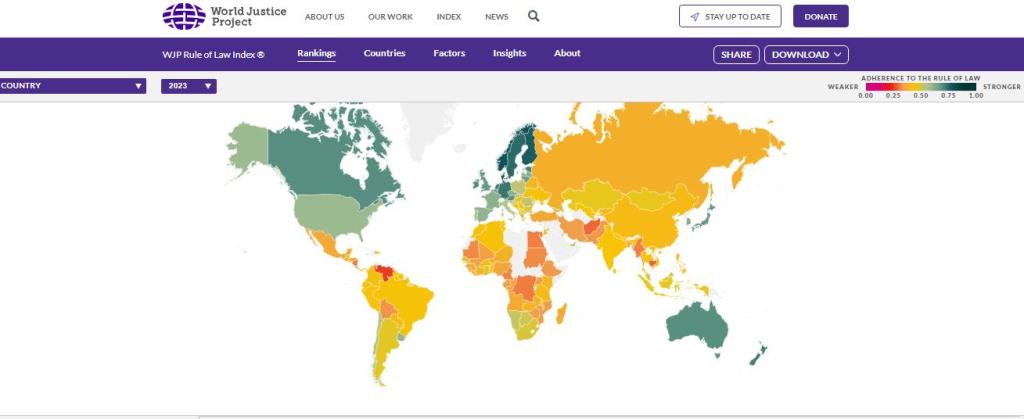Open the About Us menu item
The height and width of the screenshot is (419, 1024).
pyautogui.click(x=324, y=17)
